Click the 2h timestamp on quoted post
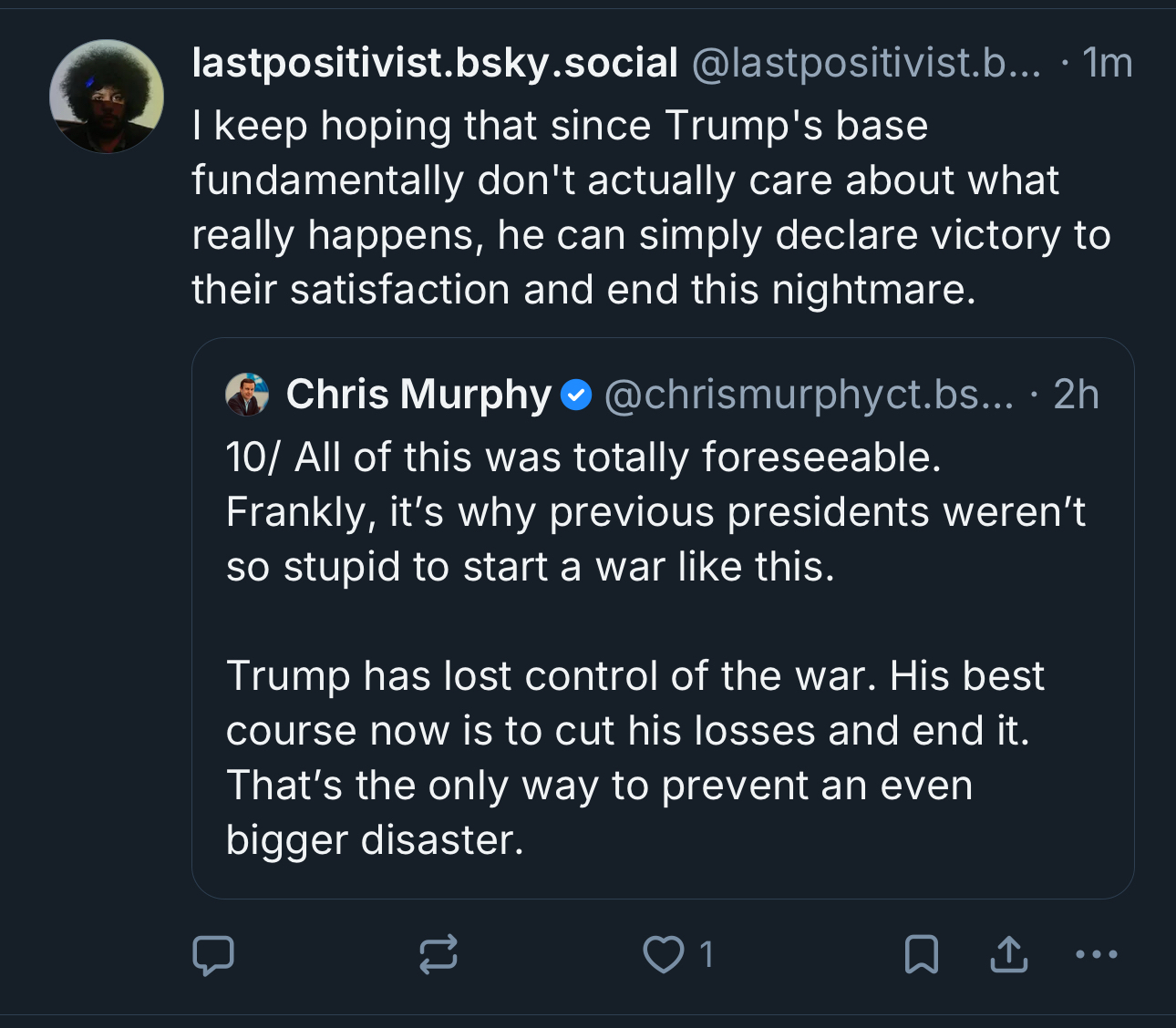The height and width of the screenshot is (1028, 1176). click(x=1076, y=395)
